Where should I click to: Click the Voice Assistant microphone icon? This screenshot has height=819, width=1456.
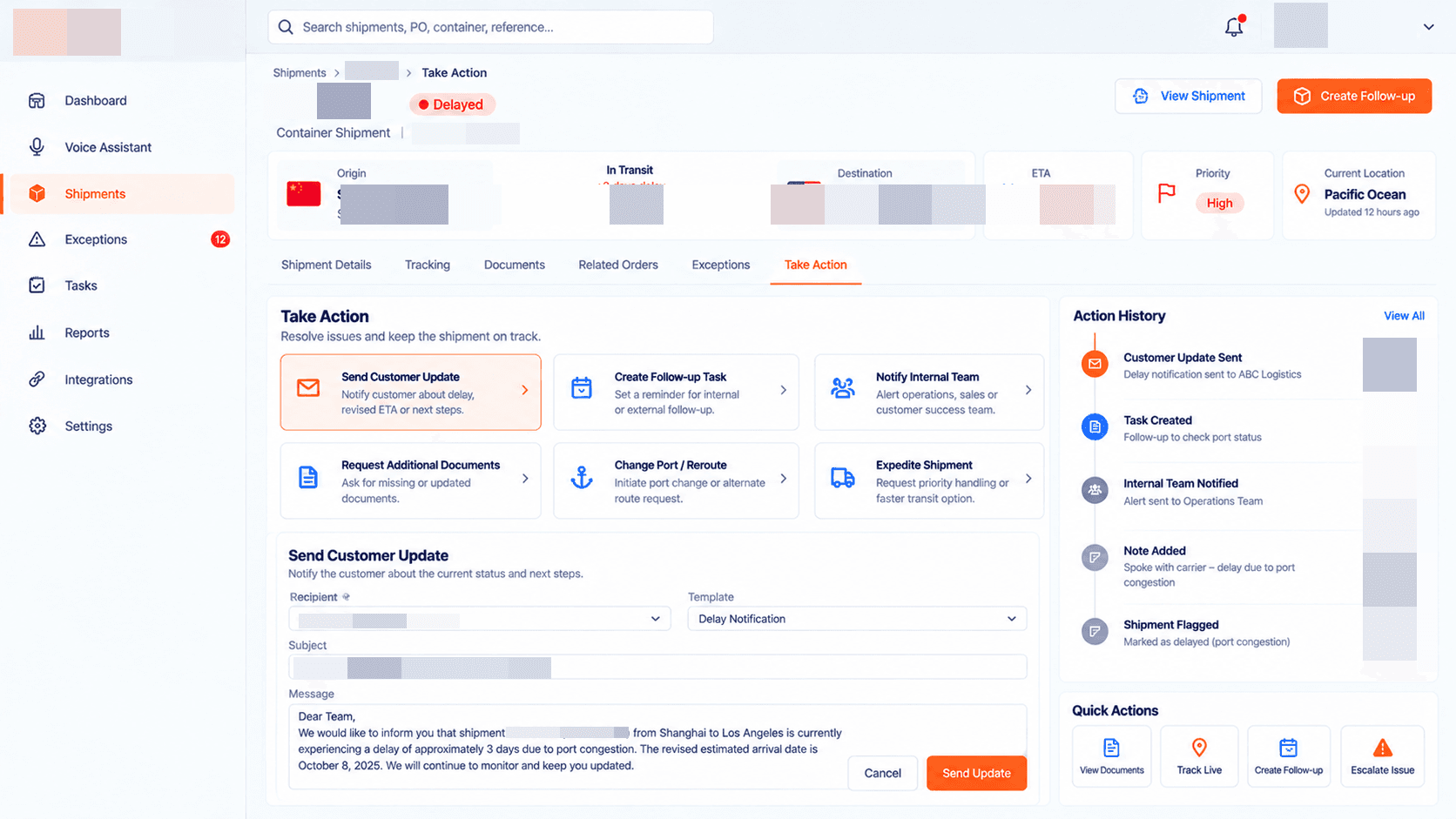coord(37,147)
